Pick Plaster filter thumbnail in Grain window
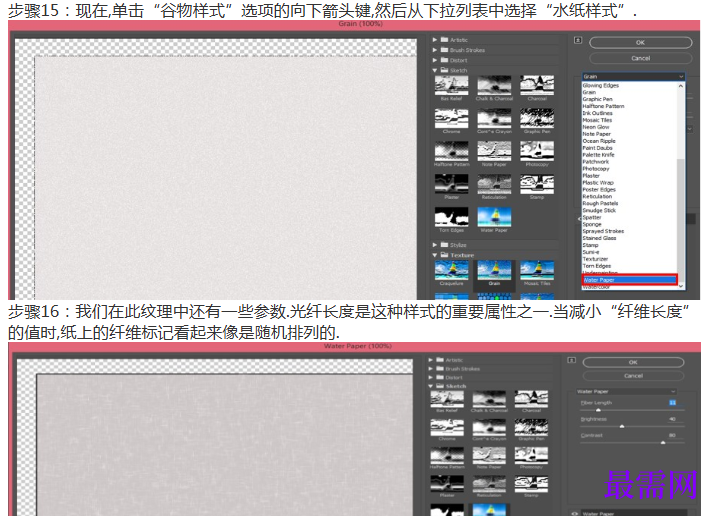Screen dimensions: 716x516 pyautogui.click(x=451, y=184)
